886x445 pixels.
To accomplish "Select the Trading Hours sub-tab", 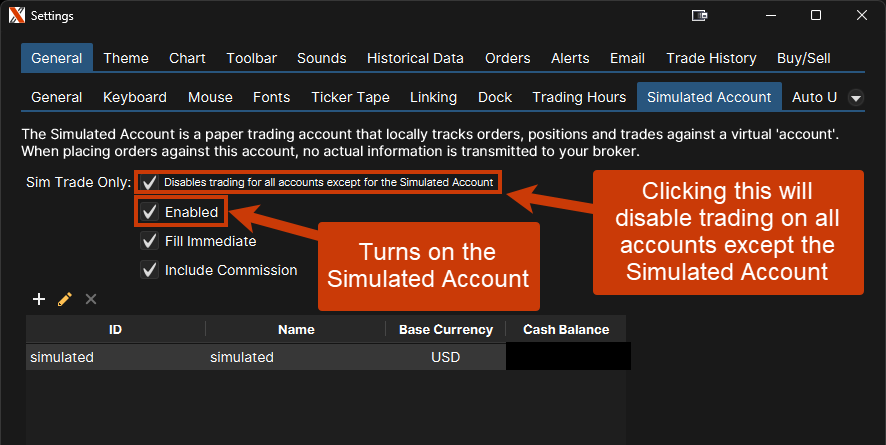I will coord(579,97).
